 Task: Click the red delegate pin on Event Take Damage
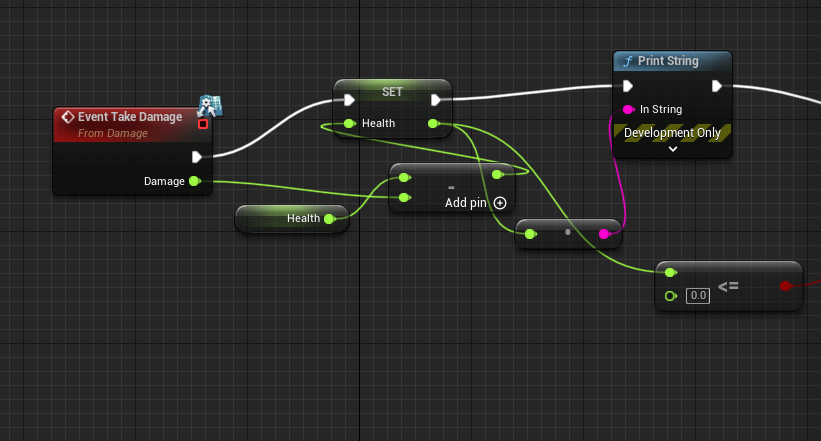coord(203,124)
